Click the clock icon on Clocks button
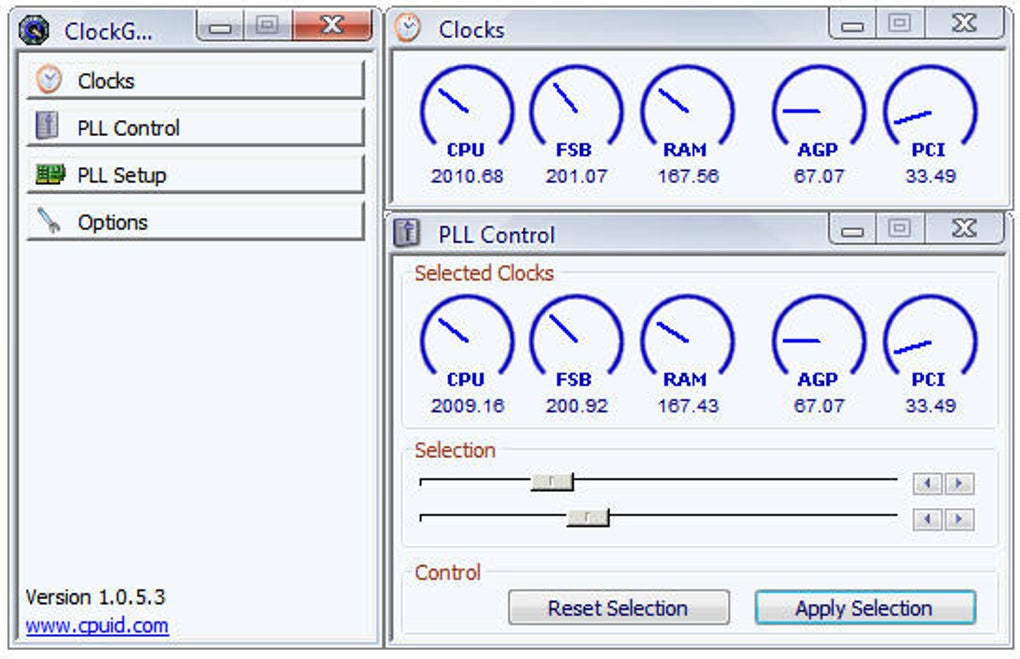The image size is (1020, 659). pos(49,80)
